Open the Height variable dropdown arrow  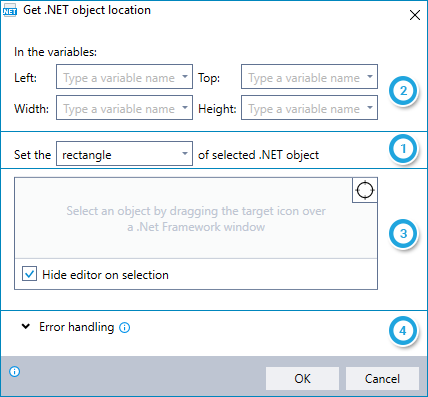point(370,108)
